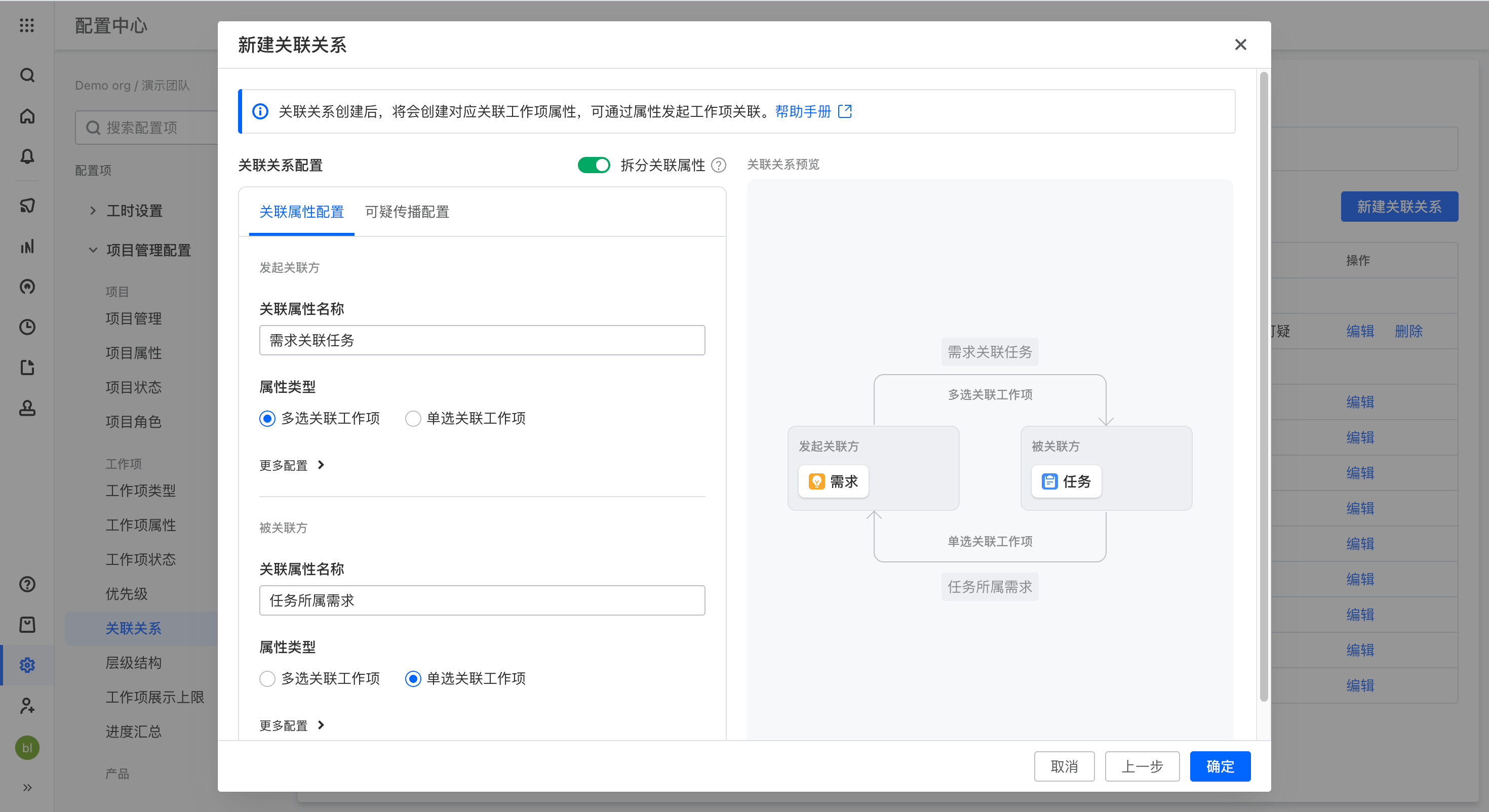Click the external link icon after 帮助手册

pos(845,111)
